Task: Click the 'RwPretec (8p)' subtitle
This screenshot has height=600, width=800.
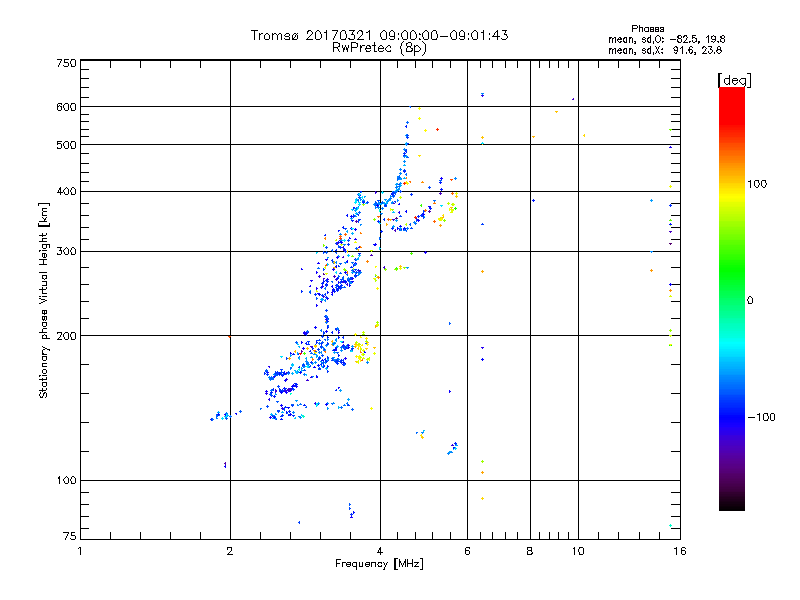Action: pyautogui.click(x=379, y=48)
